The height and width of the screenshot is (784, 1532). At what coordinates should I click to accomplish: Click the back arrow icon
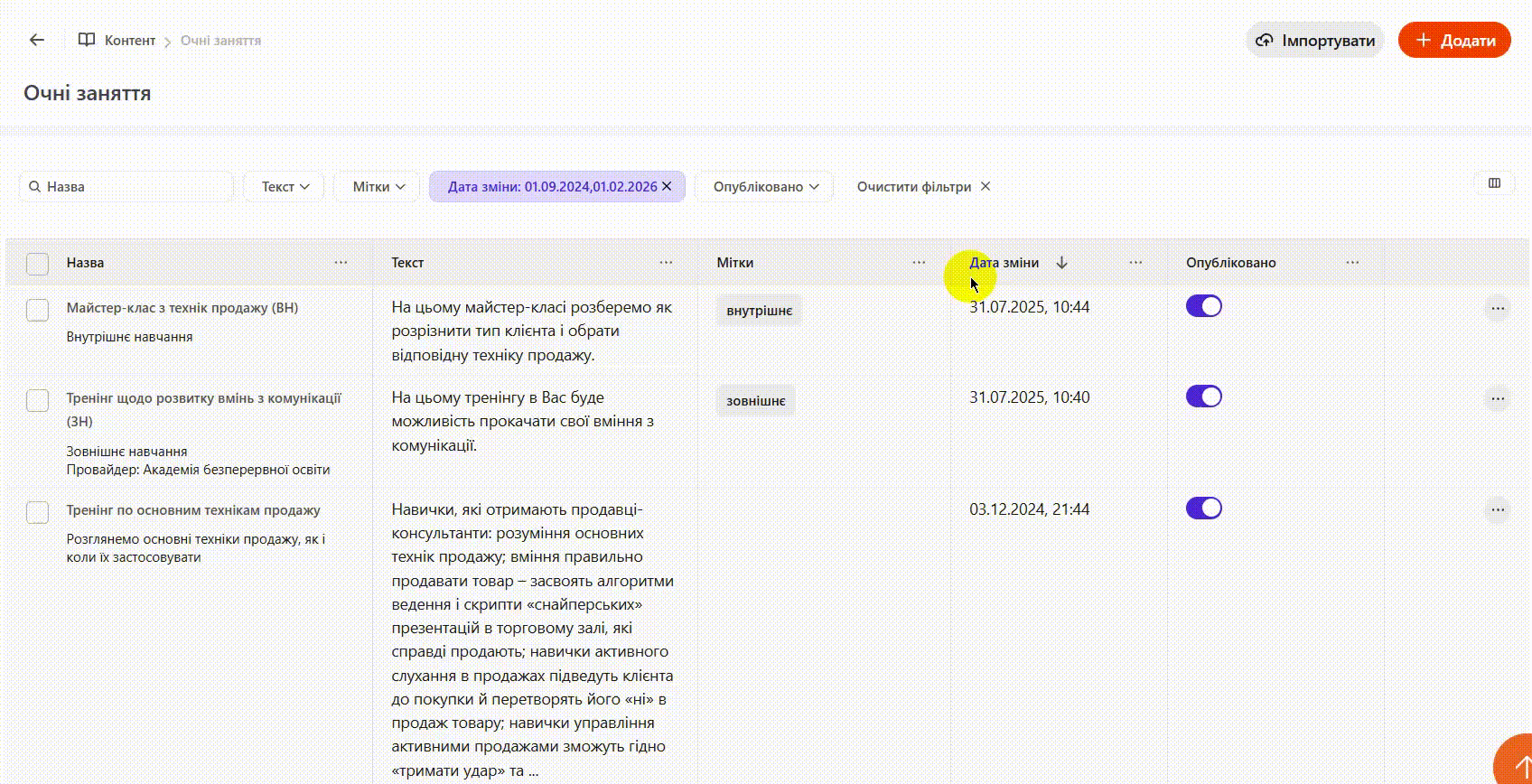36,40
